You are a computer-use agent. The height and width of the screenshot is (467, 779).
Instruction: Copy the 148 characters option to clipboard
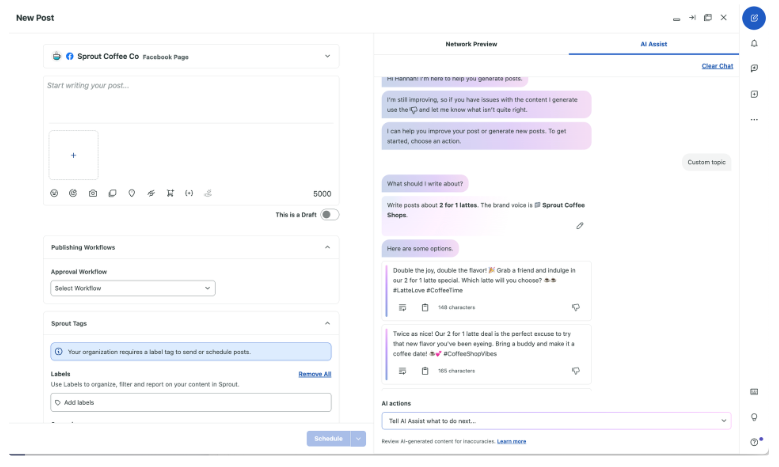(425, 308)
